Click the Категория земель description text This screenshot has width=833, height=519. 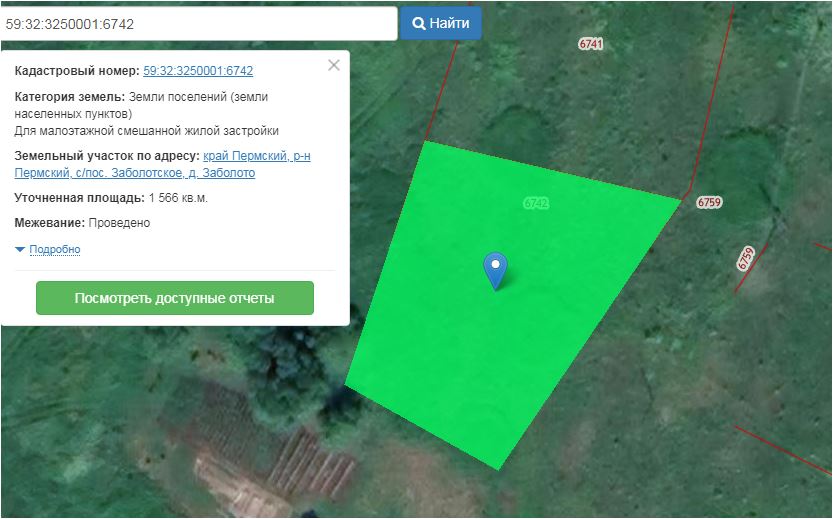pyautogui.click(x=141, y=105)
